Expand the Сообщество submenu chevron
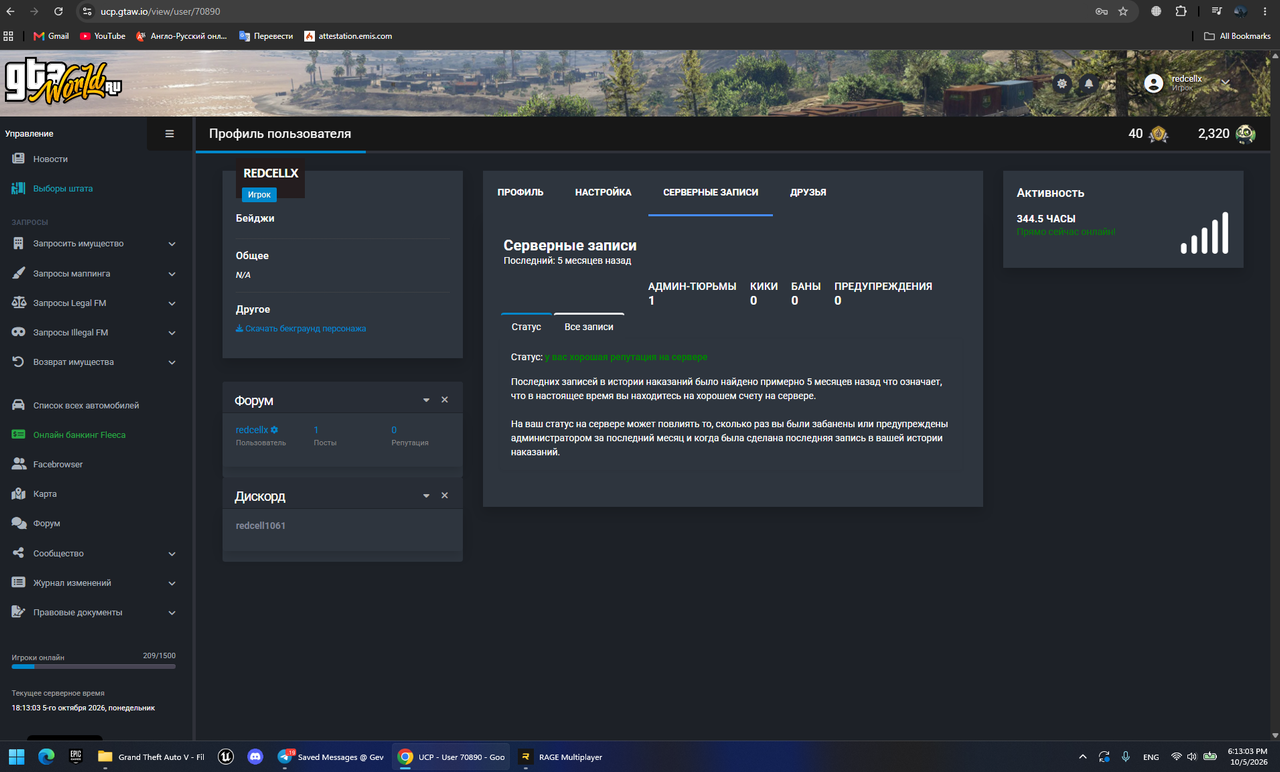Screen dimensions: 1280x772 click(172, 554)
